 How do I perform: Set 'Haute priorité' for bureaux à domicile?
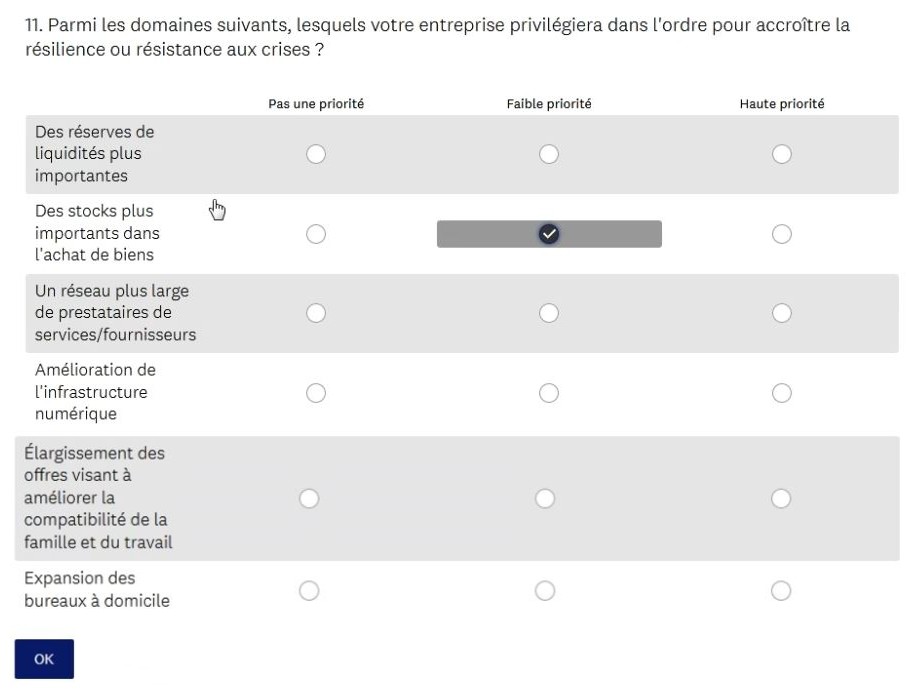(x=782, y=591)
